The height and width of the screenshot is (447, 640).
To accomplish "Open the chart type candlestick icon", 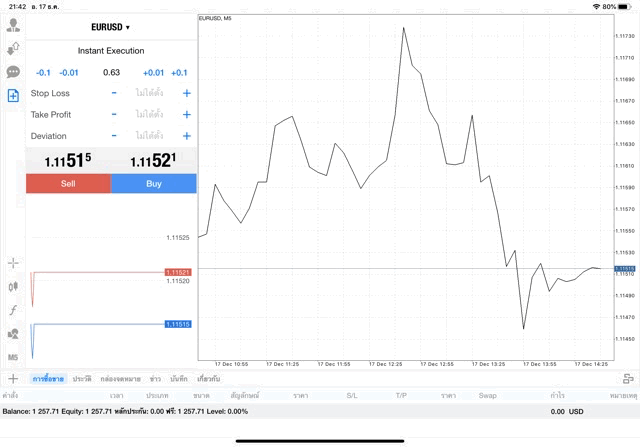I will (x=13, y=286).
